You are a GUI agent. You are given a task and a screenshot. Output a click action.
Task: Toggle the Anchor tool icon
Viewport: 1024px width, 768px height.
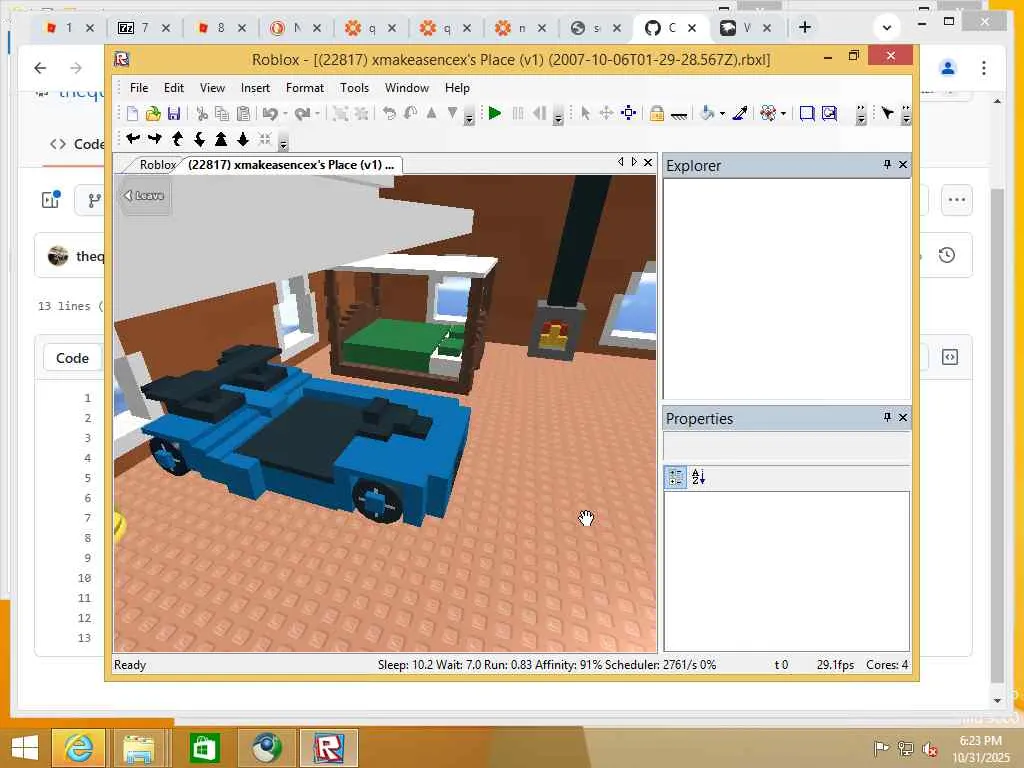point(679,115)
